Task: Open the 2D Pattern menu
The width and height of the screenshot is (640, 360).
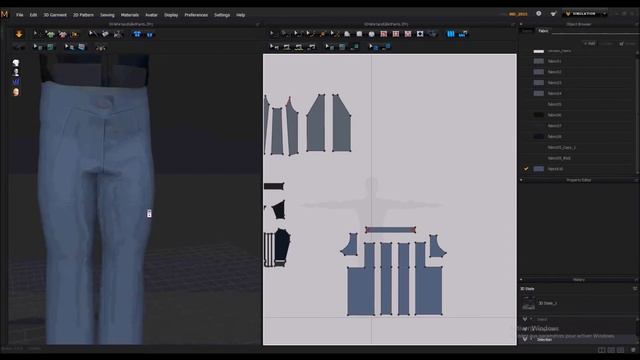Action: [83, 15]
